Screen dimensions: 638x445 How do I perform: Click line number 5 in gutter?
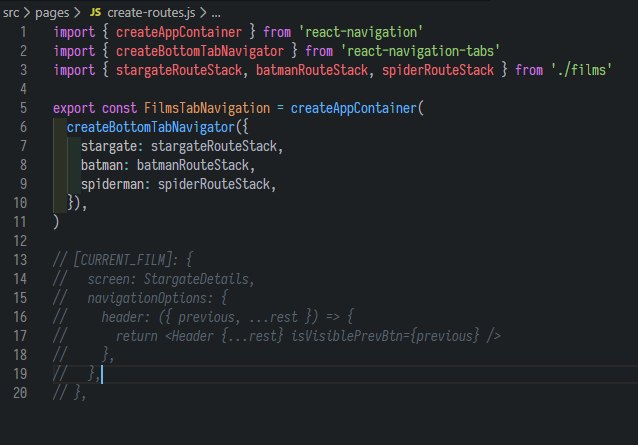pos(23,108)
